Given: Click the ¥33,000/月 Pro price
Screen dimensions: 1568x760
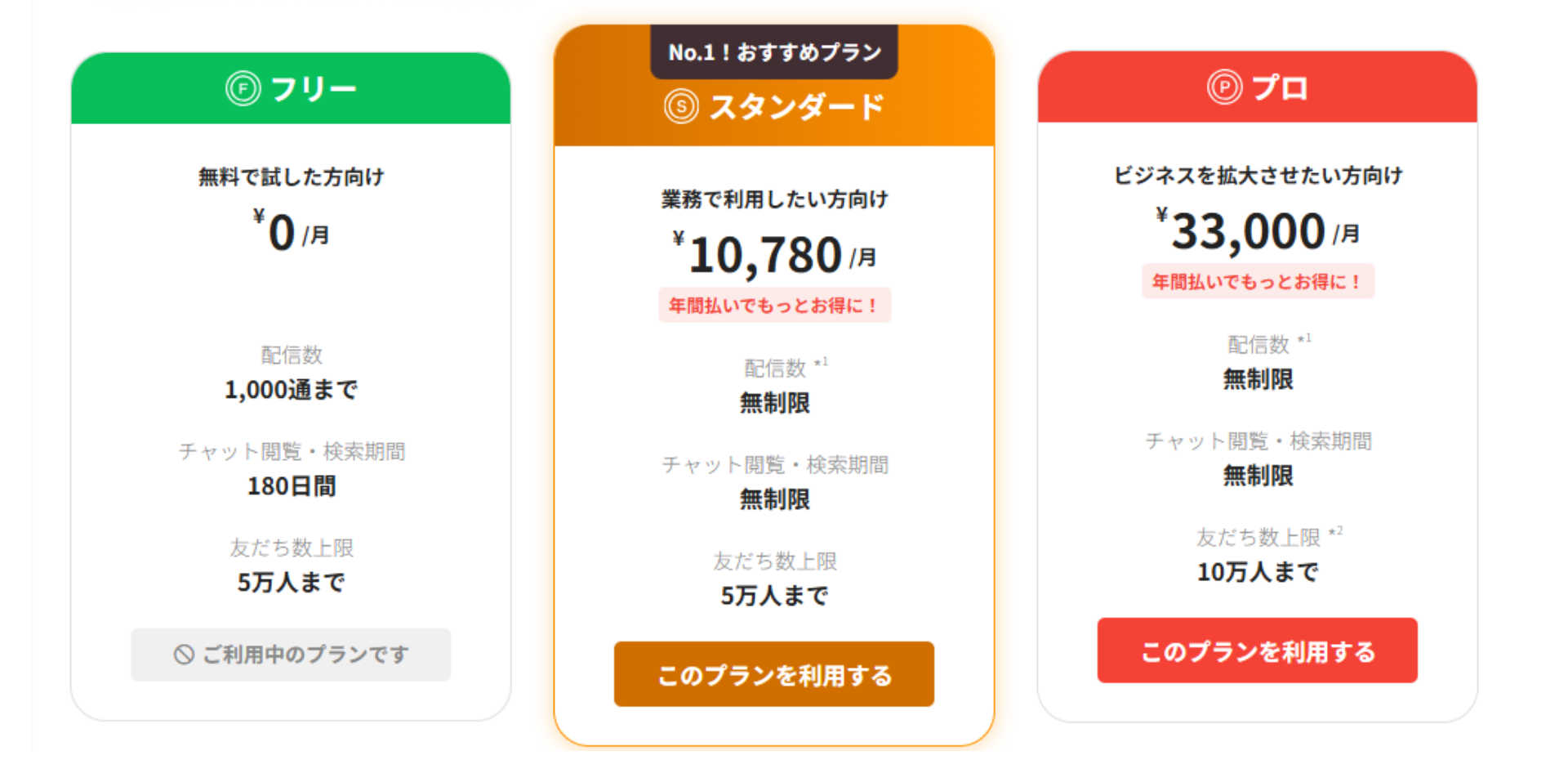Looking at the screenshot, I should (1258, 231).
